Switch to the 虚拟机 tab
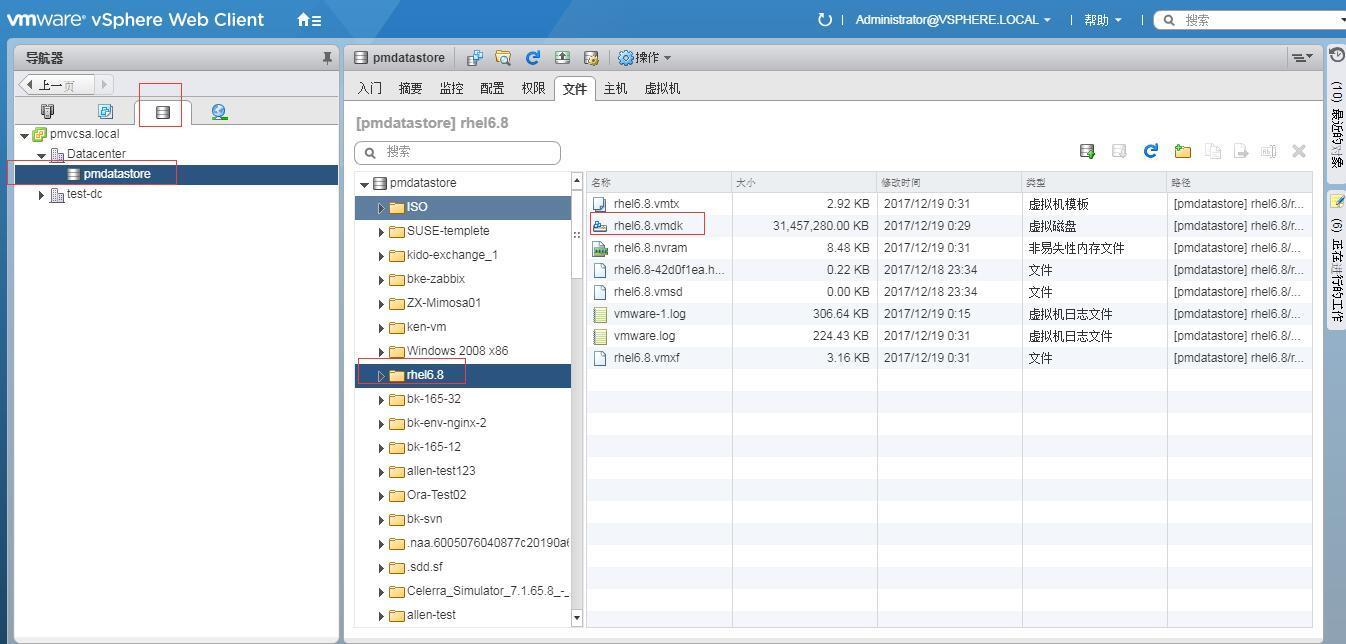 tap(662, 88)
